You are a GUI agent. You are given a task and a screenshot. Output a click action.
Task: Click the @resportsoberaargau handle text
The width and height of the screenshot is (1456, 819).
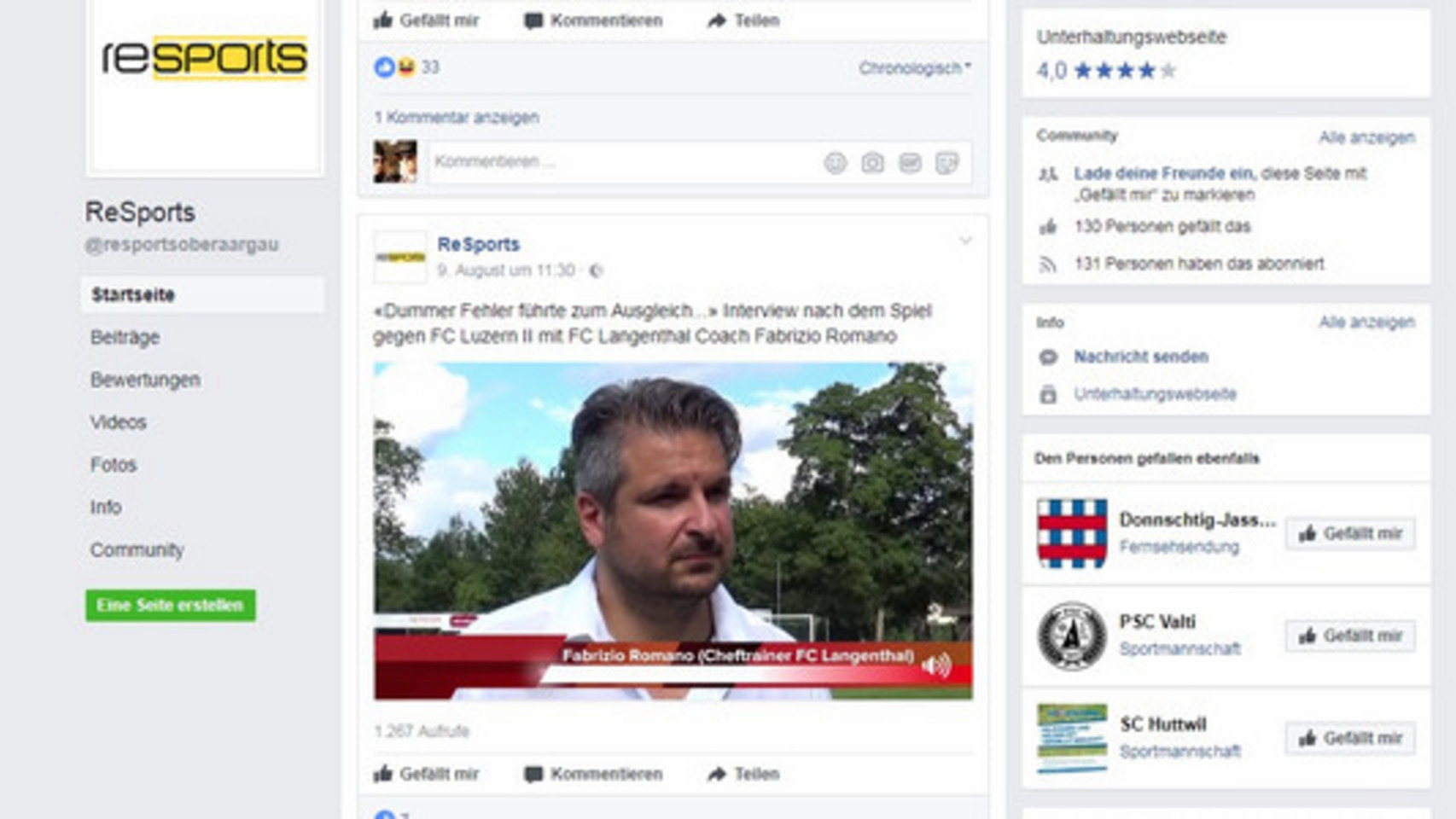(x=182, y=244)
